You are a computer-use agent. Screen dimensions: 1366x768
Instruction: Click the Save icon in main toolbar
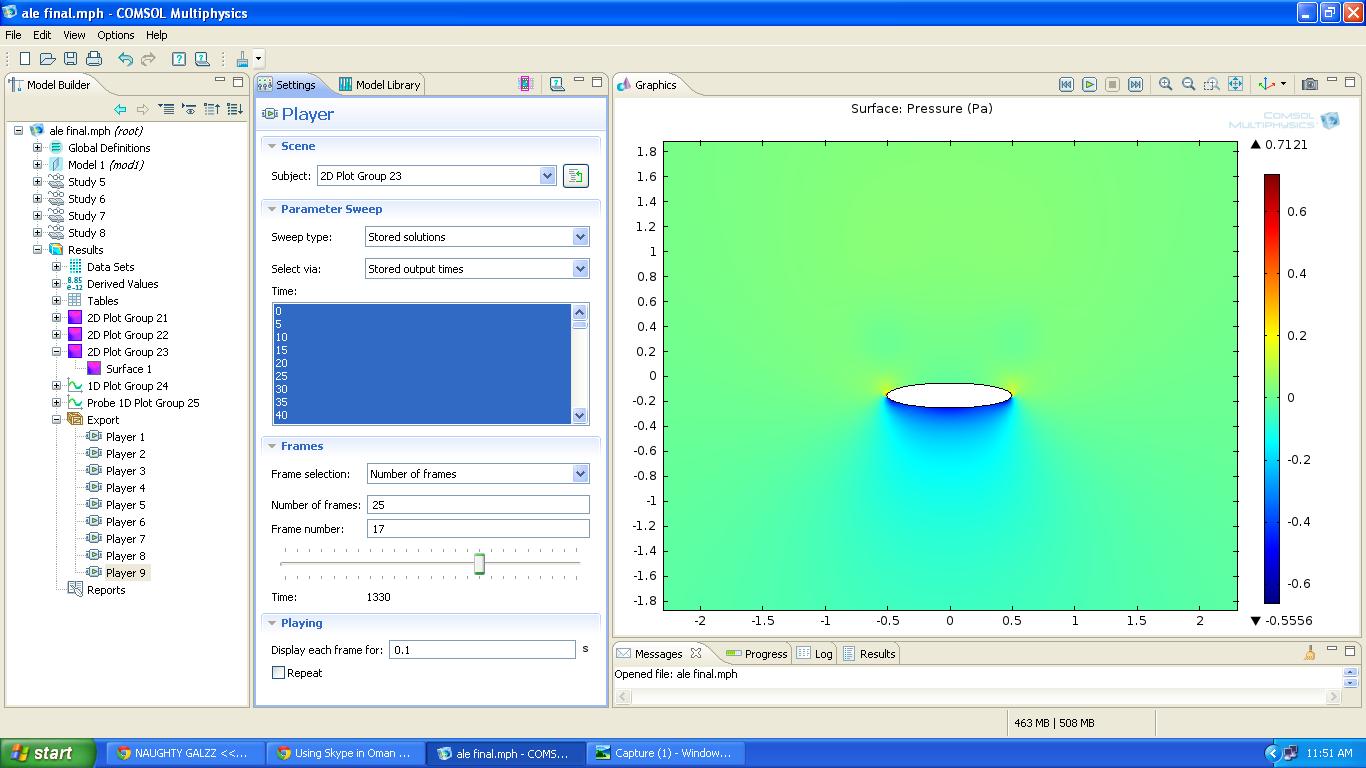tap(71, 59)
